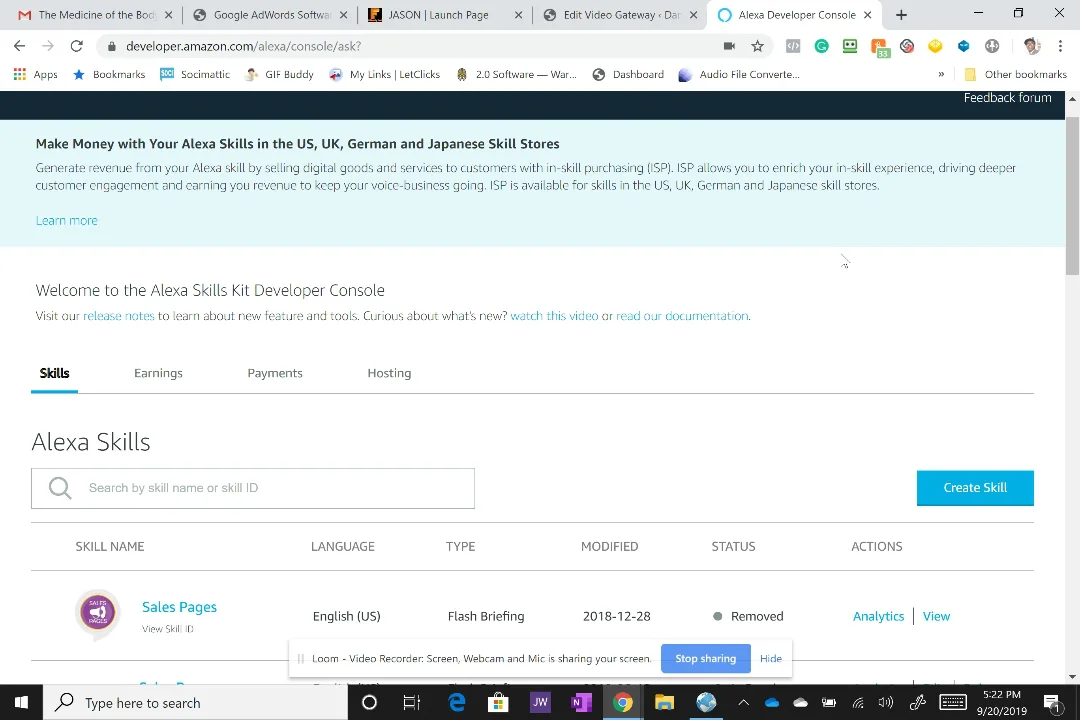Open the Sales Pages skill
This screenshot has height=720, width=1080.
(x=179, y=607)
